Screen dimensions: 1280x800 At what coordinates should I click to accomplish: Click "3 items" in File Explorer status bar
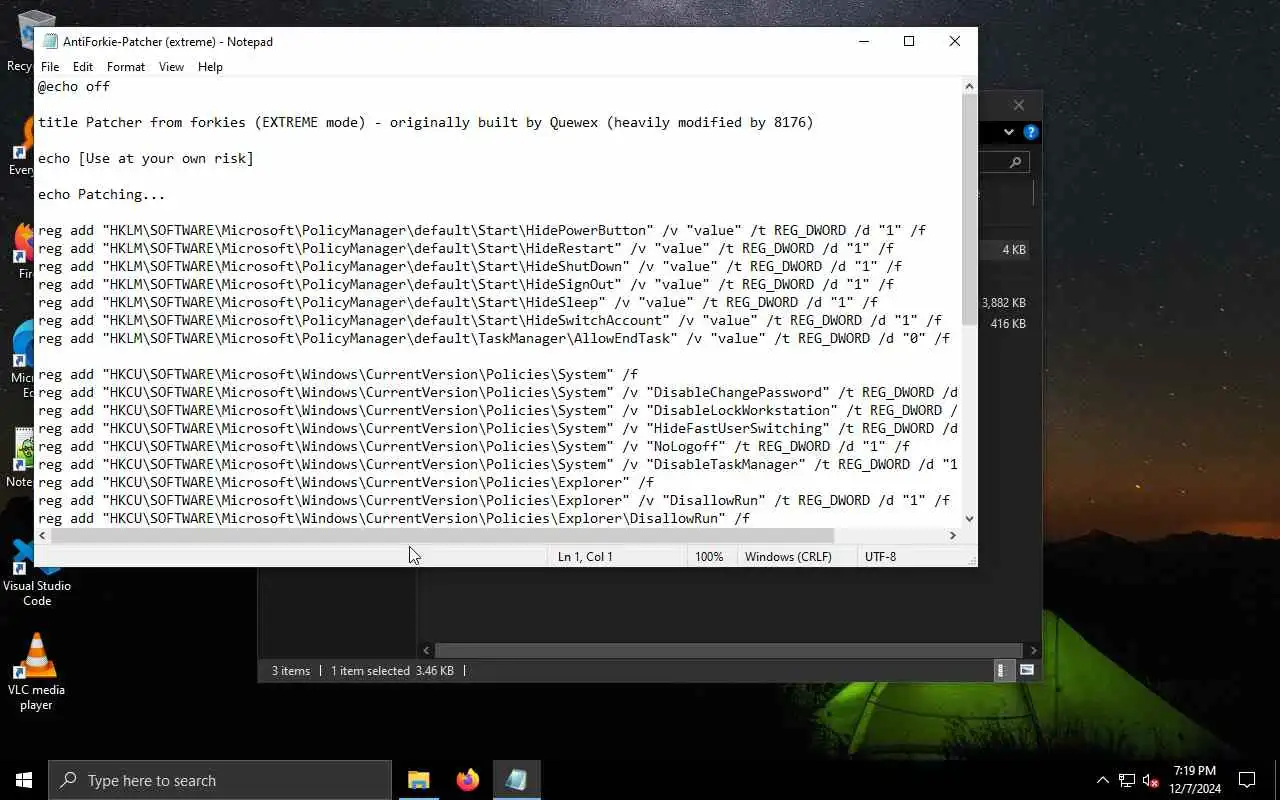point(291,671)
